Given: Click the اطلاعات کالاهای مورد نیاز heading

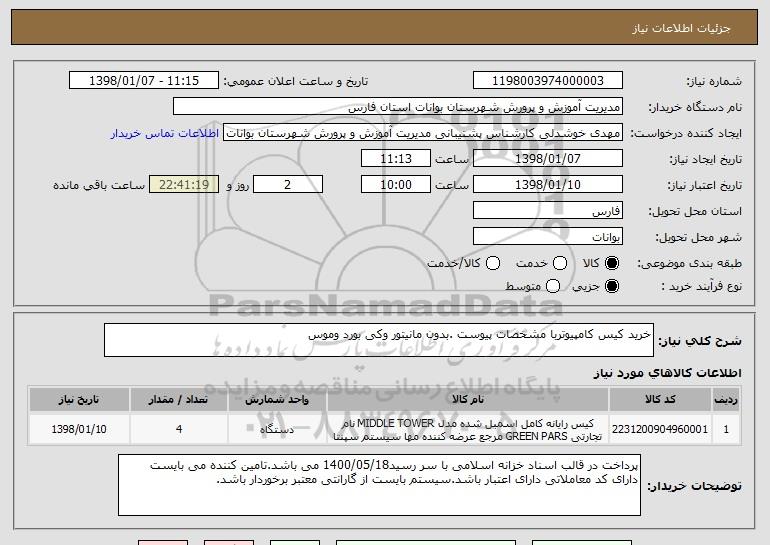Looking at the screenshot, I should 667,373.
